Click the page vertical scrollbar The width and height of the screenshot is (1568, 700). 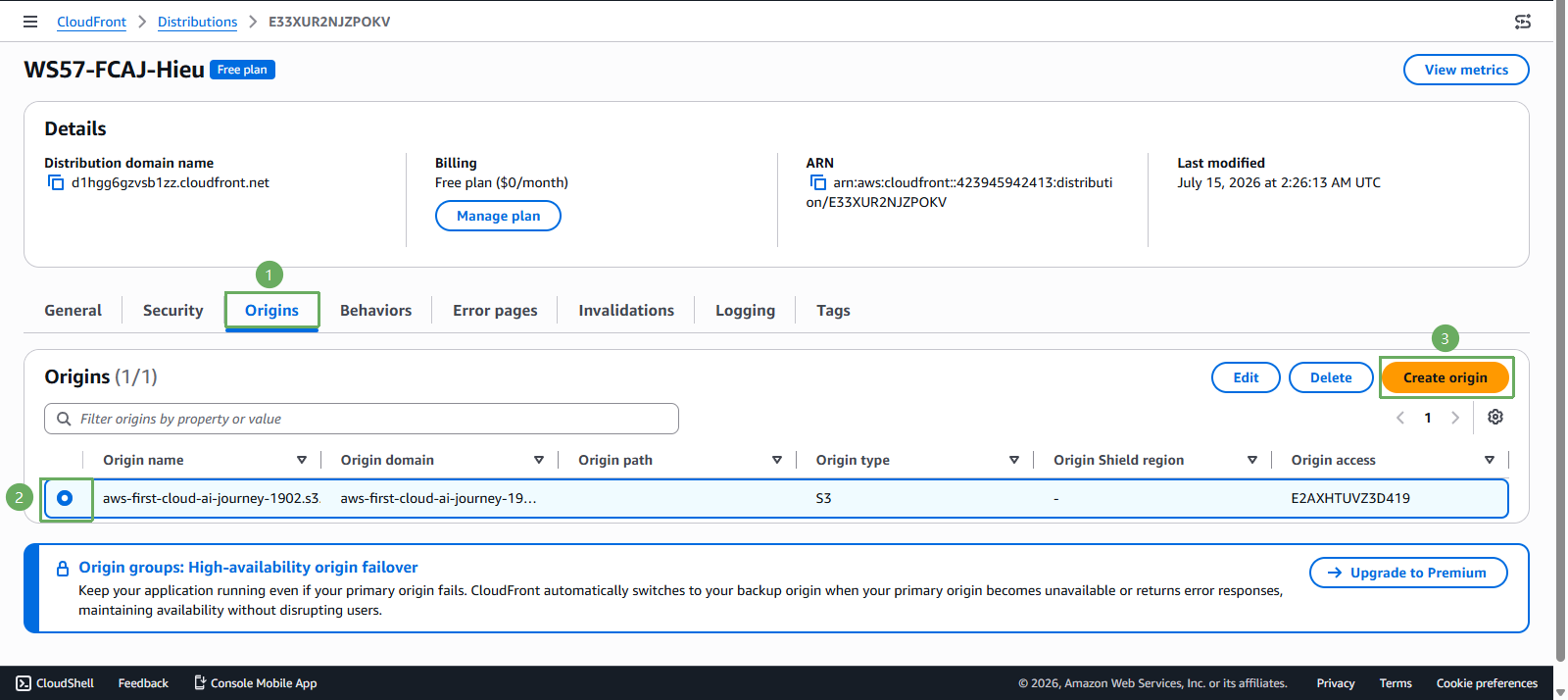(1560, 333)
